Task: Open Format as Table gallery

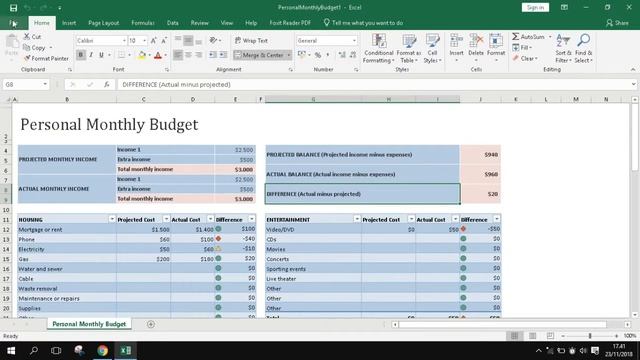Action: [x=409, y=49]
